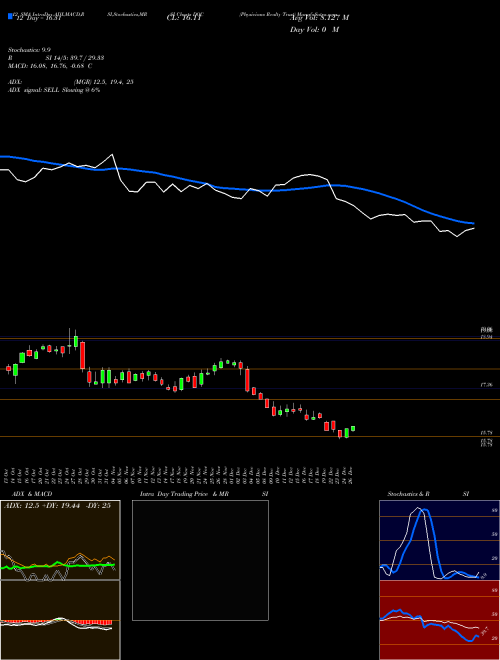
Task: Click the ADX line chart panel
Action: click(60, 540)
